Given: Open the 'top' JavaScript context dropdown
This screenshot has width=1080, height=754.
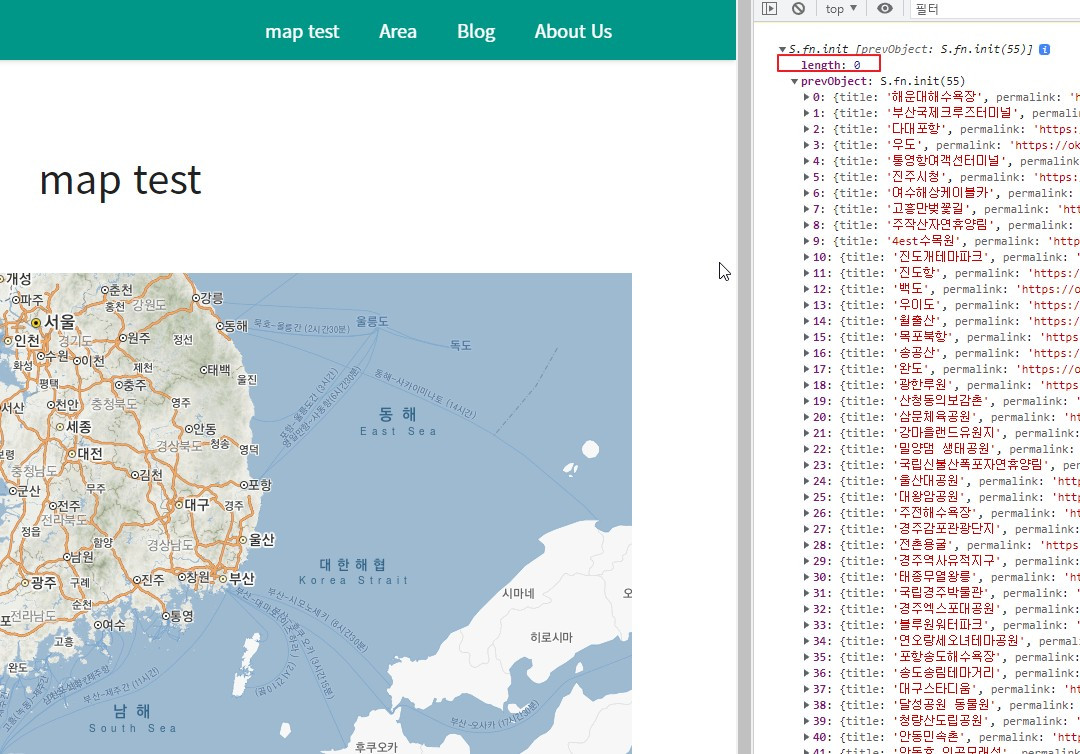Looking at the screenshot, I should pyautogui.click(x=841, y=9).
